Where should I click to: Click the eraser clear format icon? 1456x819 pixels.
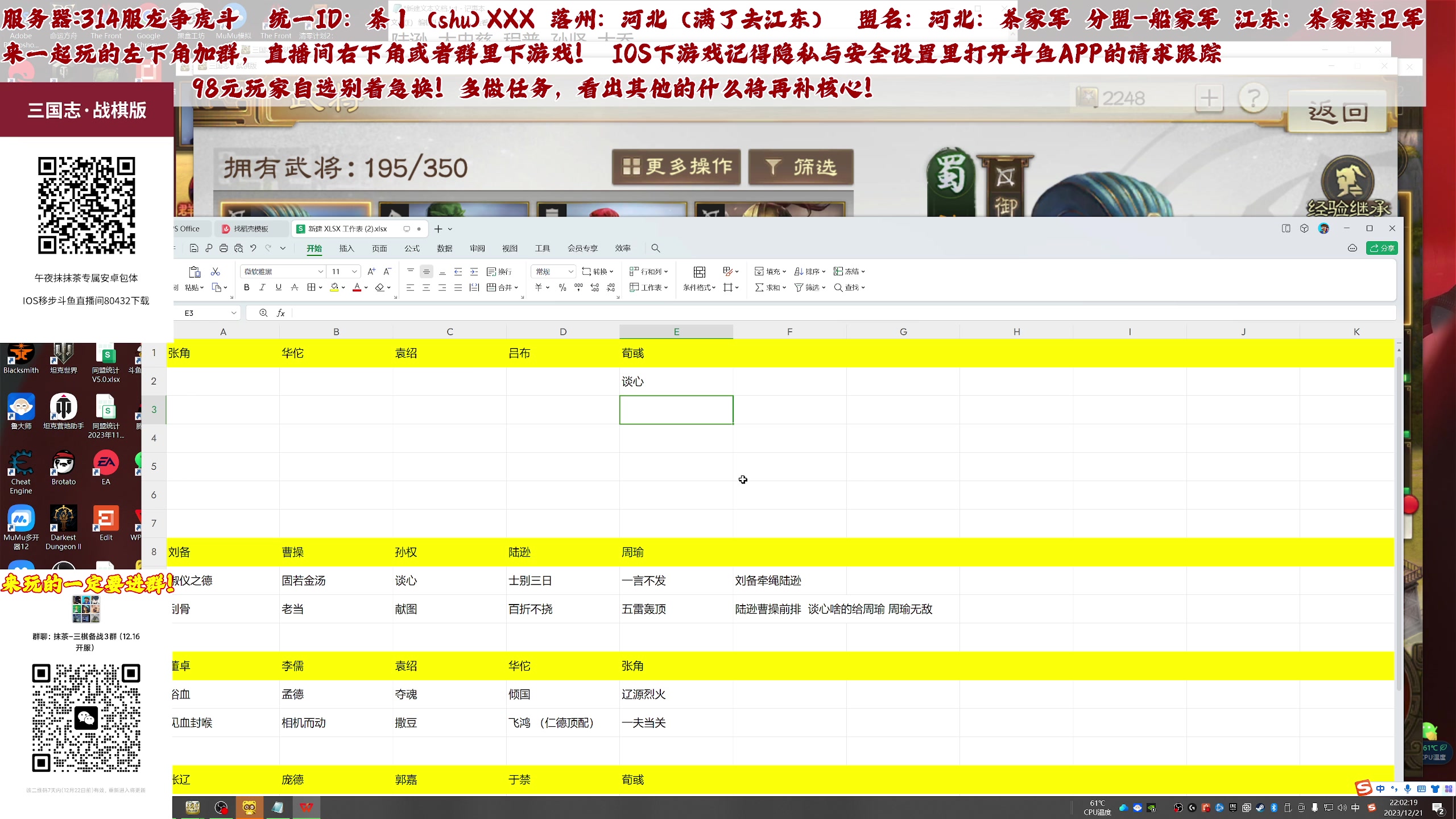379,287
